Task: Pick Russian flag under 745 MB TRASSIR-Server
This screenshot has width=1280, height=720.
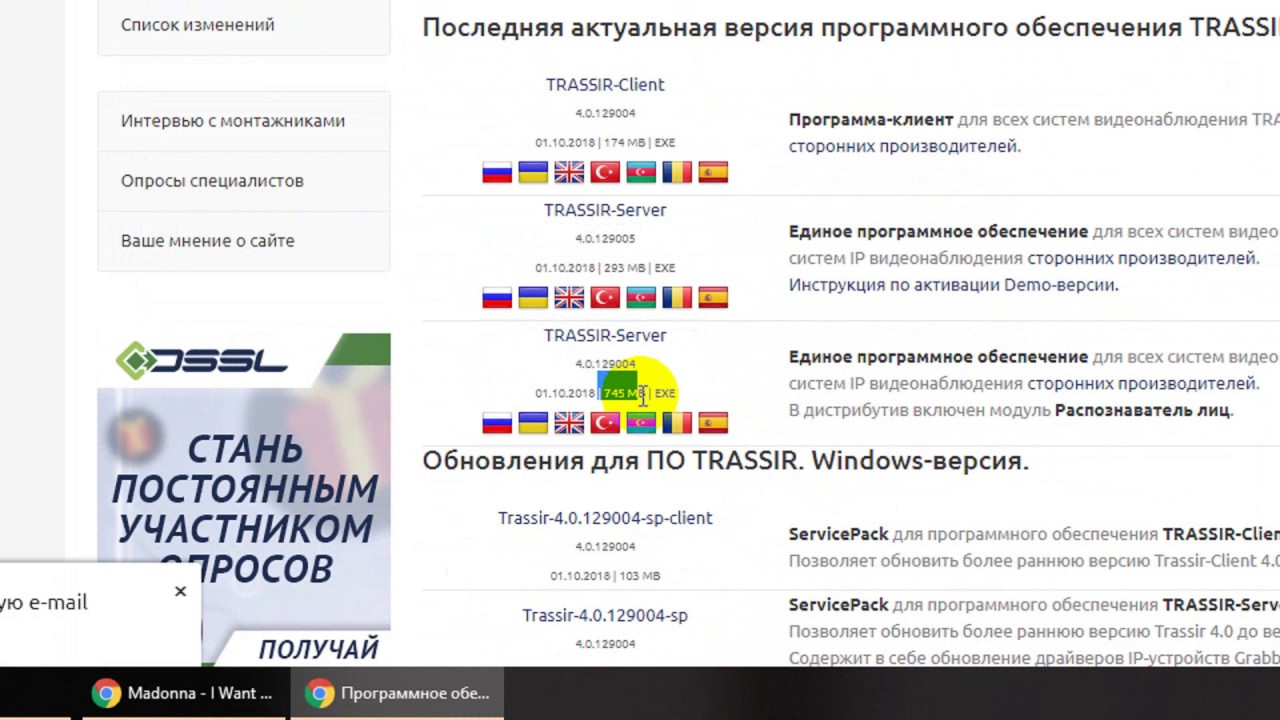Action: [497, 423]
